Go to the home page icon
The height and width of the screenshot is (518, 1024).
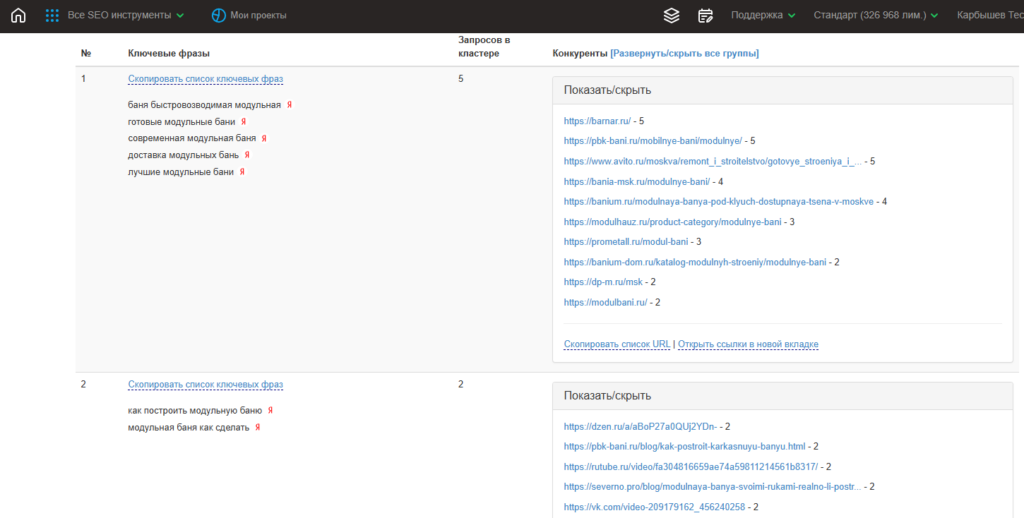[18, 15]
